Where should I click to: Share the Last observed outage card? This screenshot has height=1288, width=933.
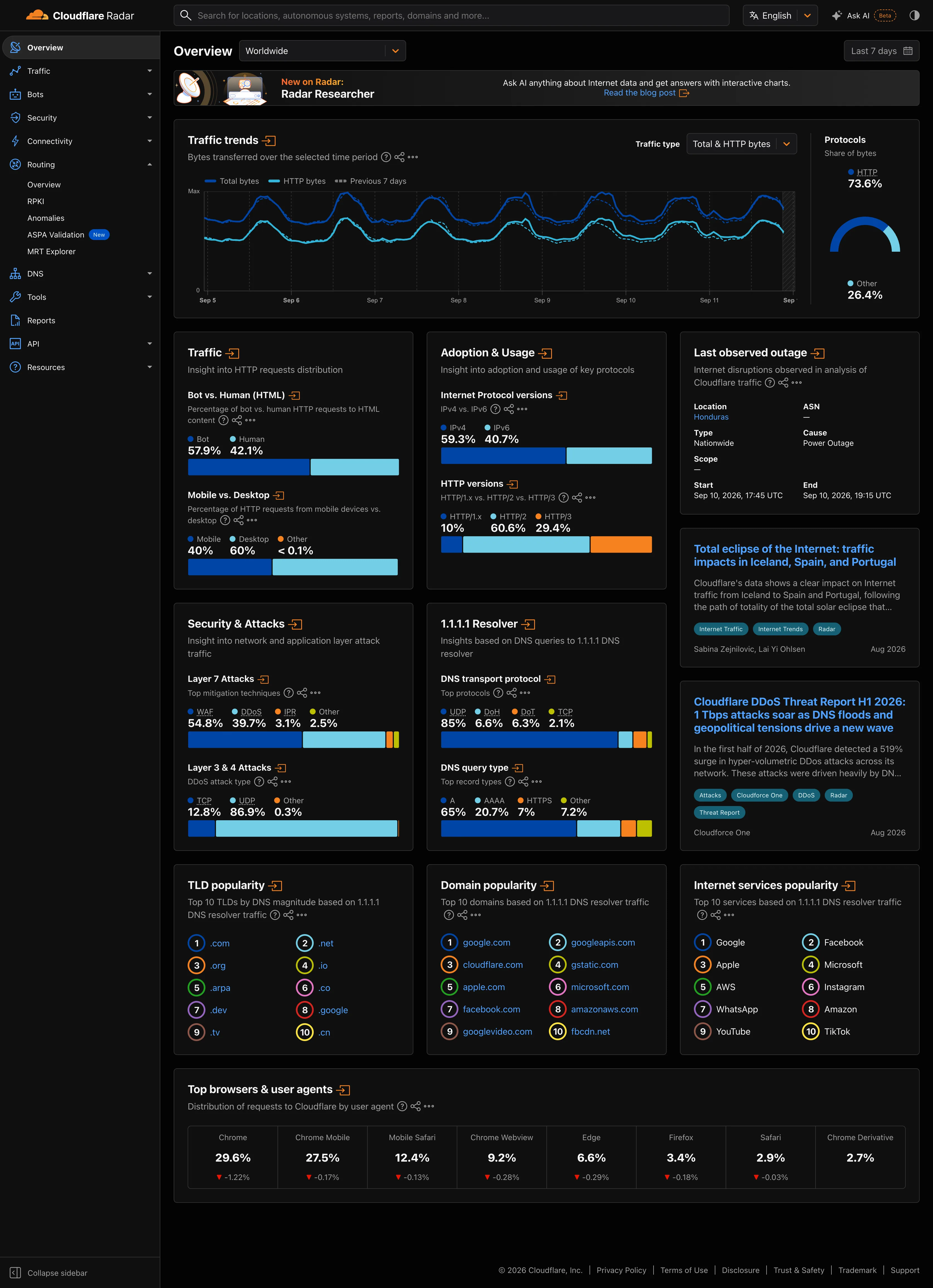tap(783, 383)
